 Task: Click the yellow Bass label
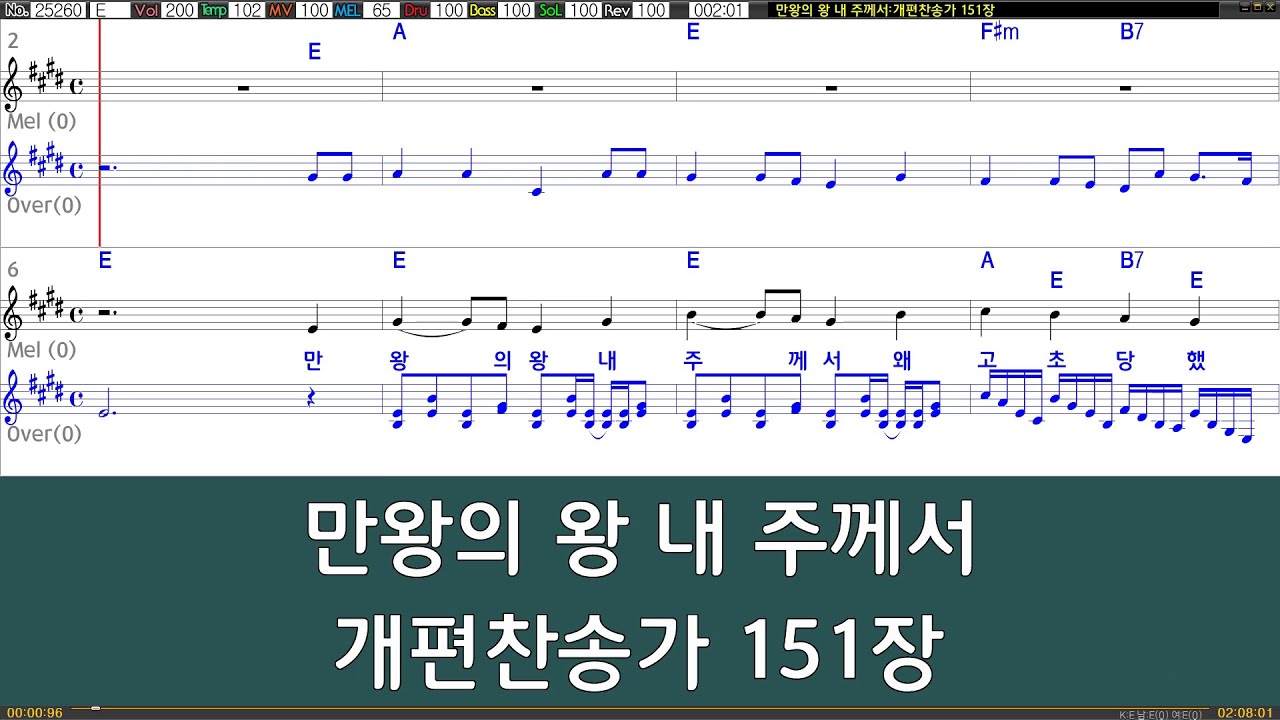point(483,10)
